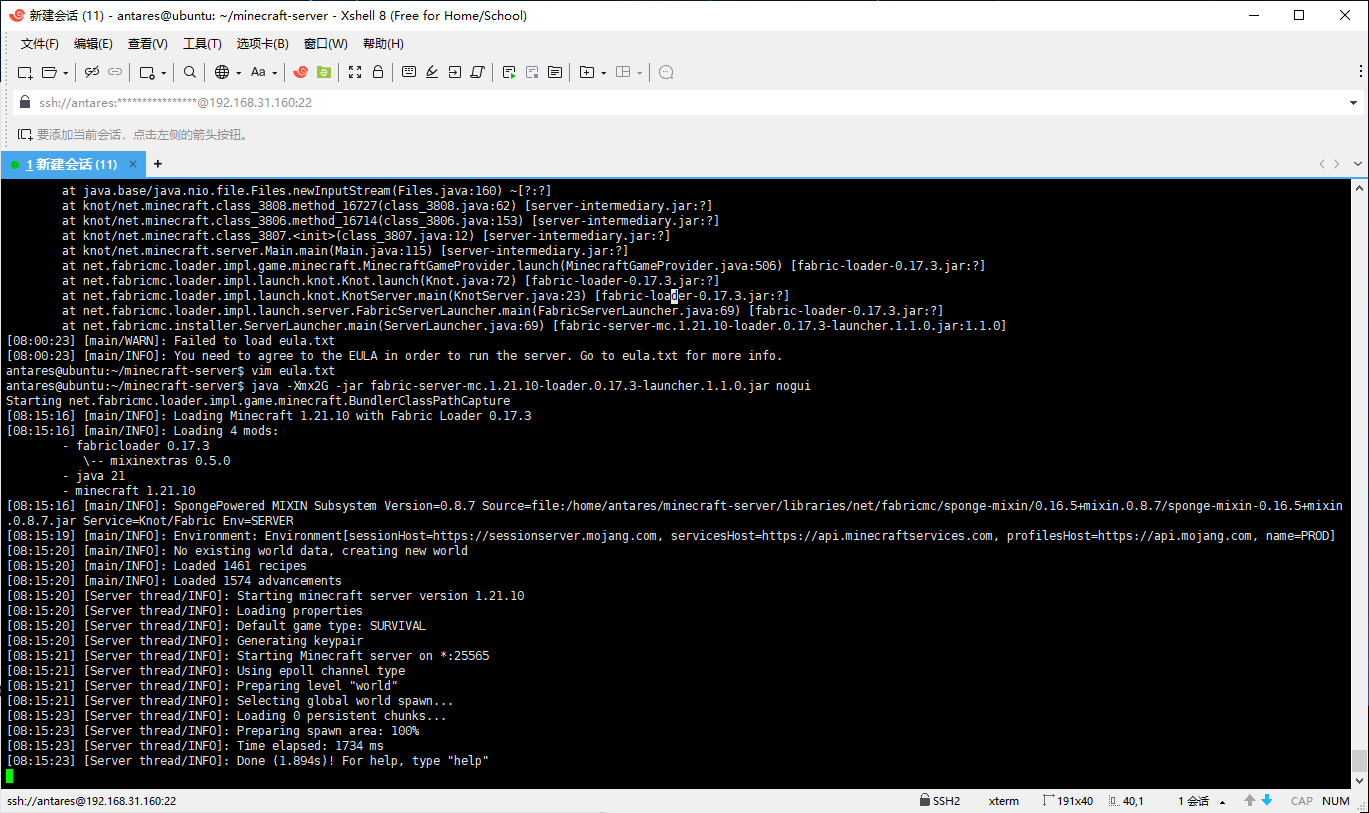The height and width of the screenshot is (813, 1369).
Task: Open Find with the magnifier icon
Action: point(190,72)
